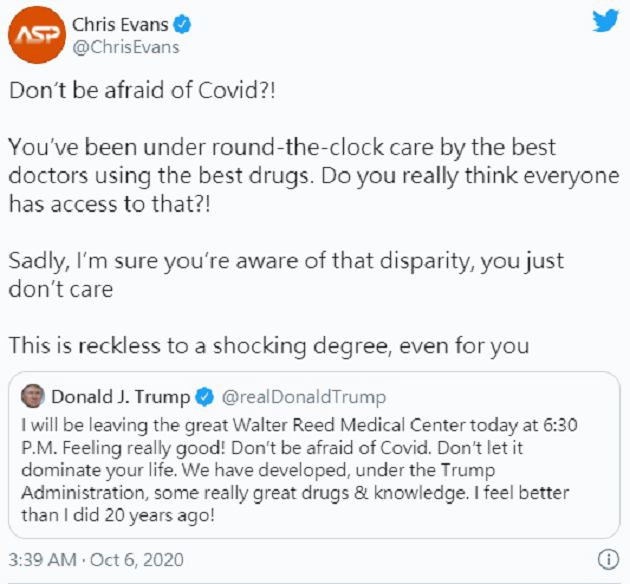Viewport: 630px width, 584px height.
Task: Click the quoted "Feeling really good!" line
Action: click(x=272, y=448)
